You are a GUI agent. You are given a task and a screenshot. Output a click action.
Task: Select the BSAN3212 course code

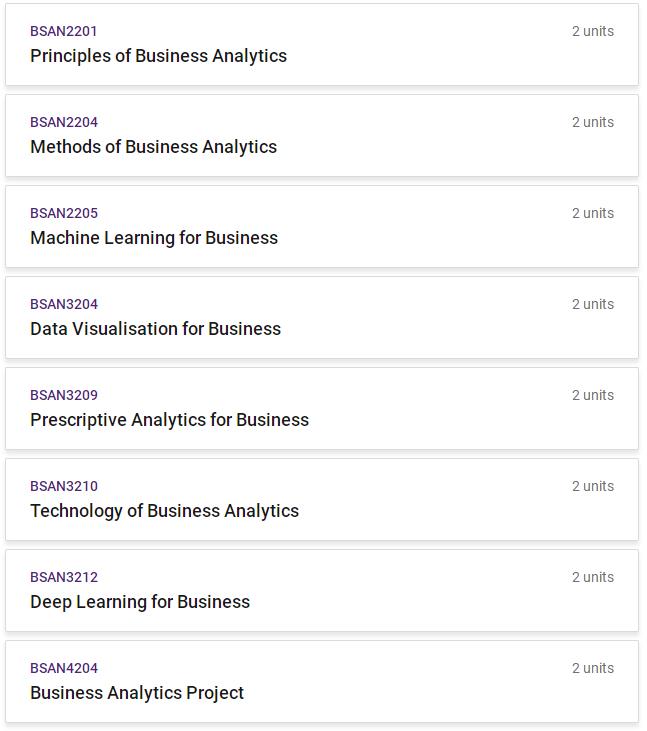(x=64, y=577)
